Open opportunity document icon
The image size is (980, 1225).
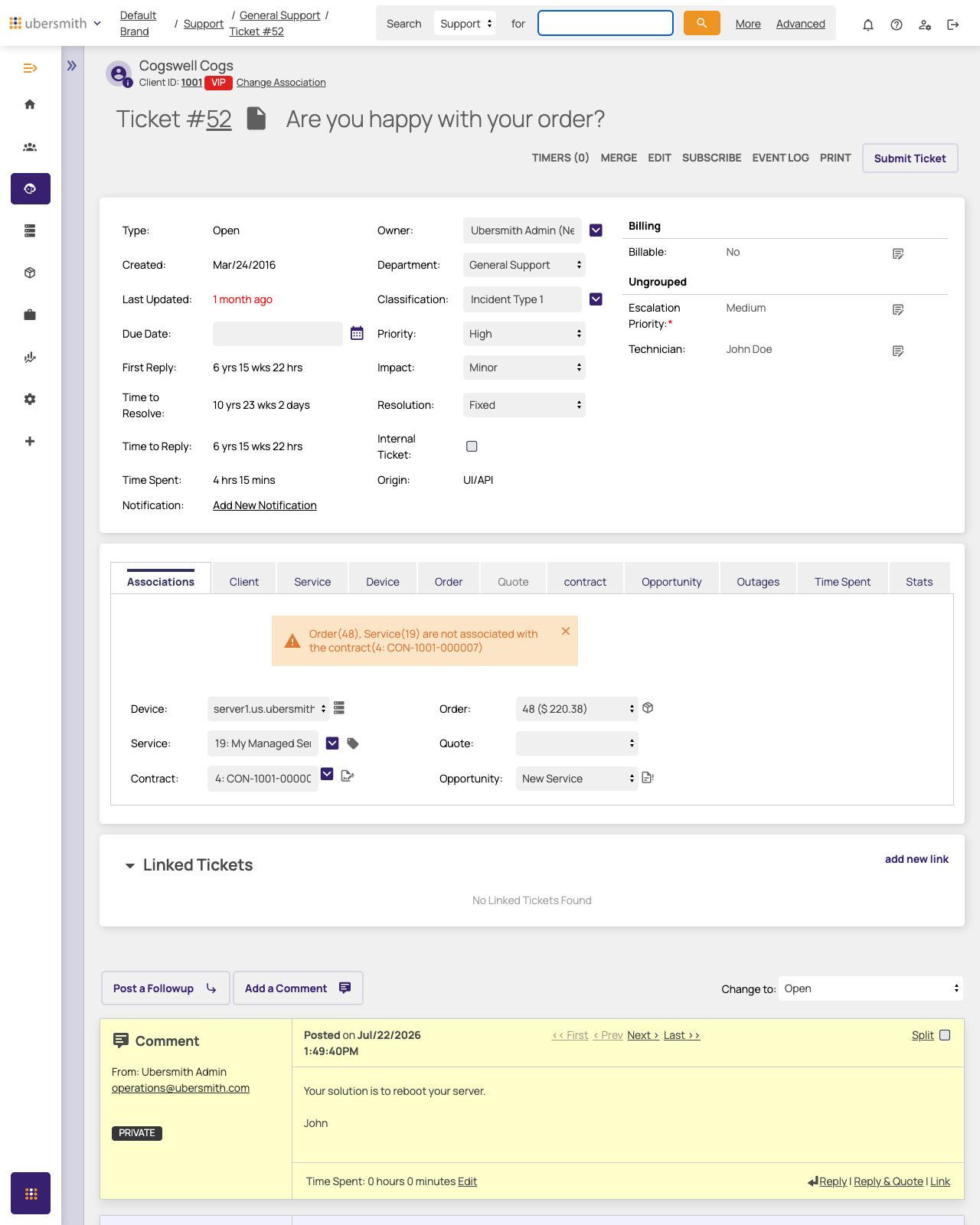coord(648,778)
